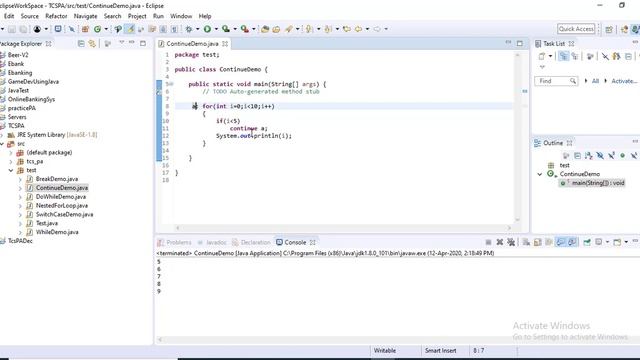
Task: Select the OnlineBankingSys project
Action: click(x=31, y=99)
